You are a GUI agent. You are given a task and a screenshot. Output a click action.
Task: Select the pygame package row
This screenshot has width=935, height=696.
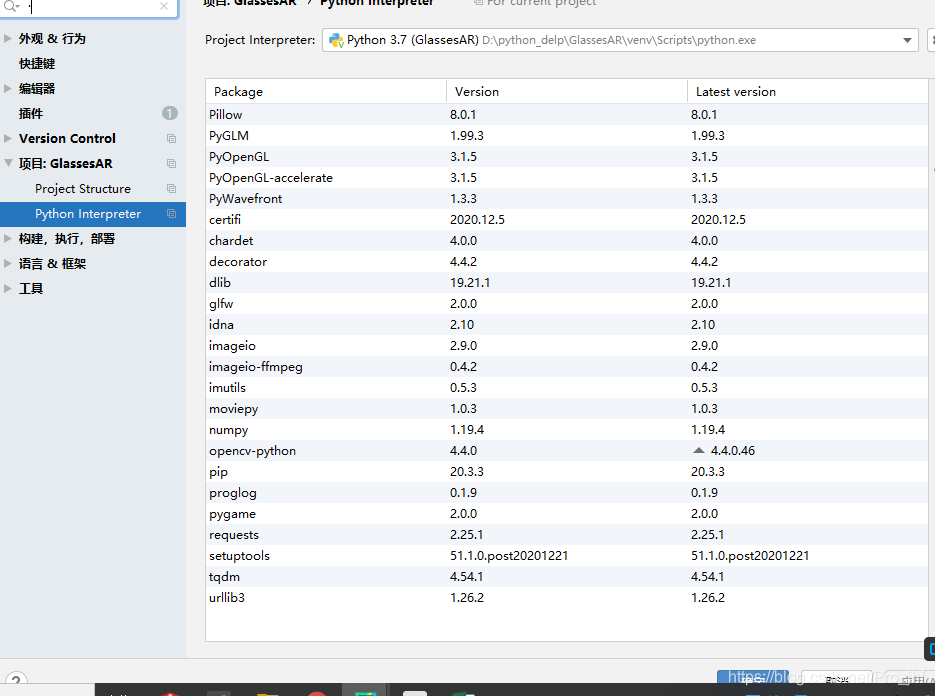click(567, 514)
